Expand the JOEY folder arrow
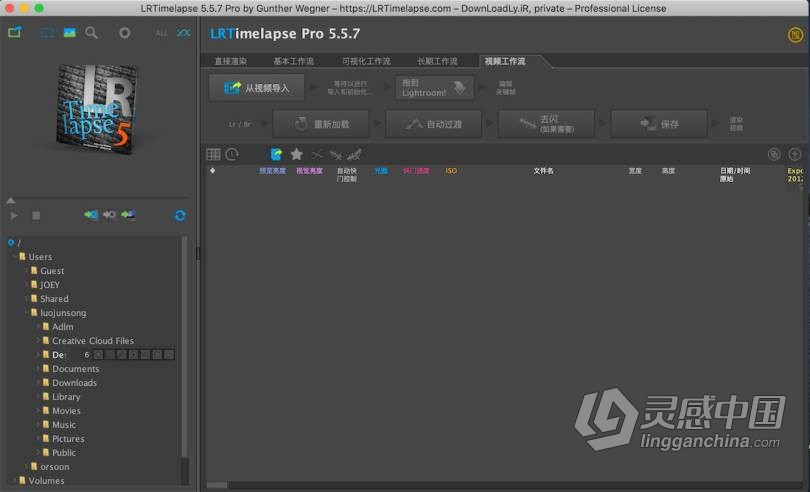810x492 pixels. 26,284
